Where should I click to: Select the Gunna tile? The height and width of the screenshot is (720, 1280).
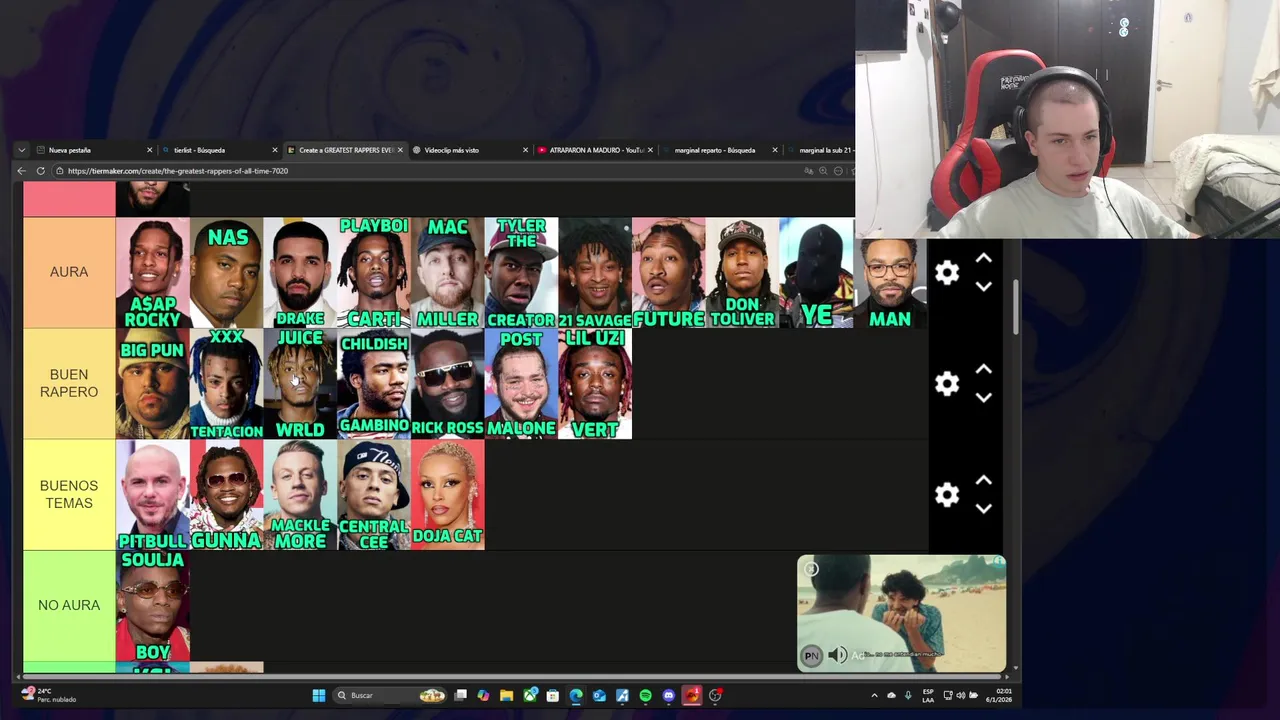click(226, 495)
